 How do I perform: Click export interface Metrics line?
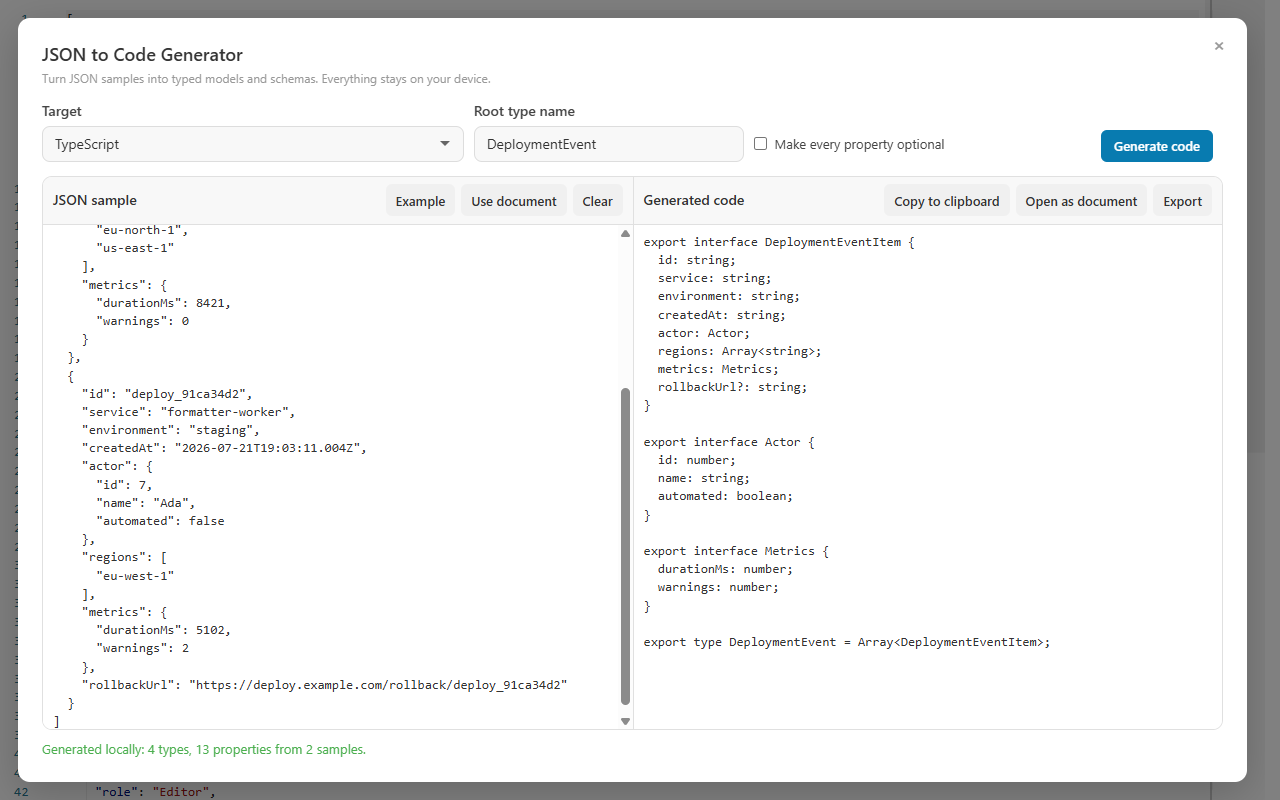pos(736,551)
